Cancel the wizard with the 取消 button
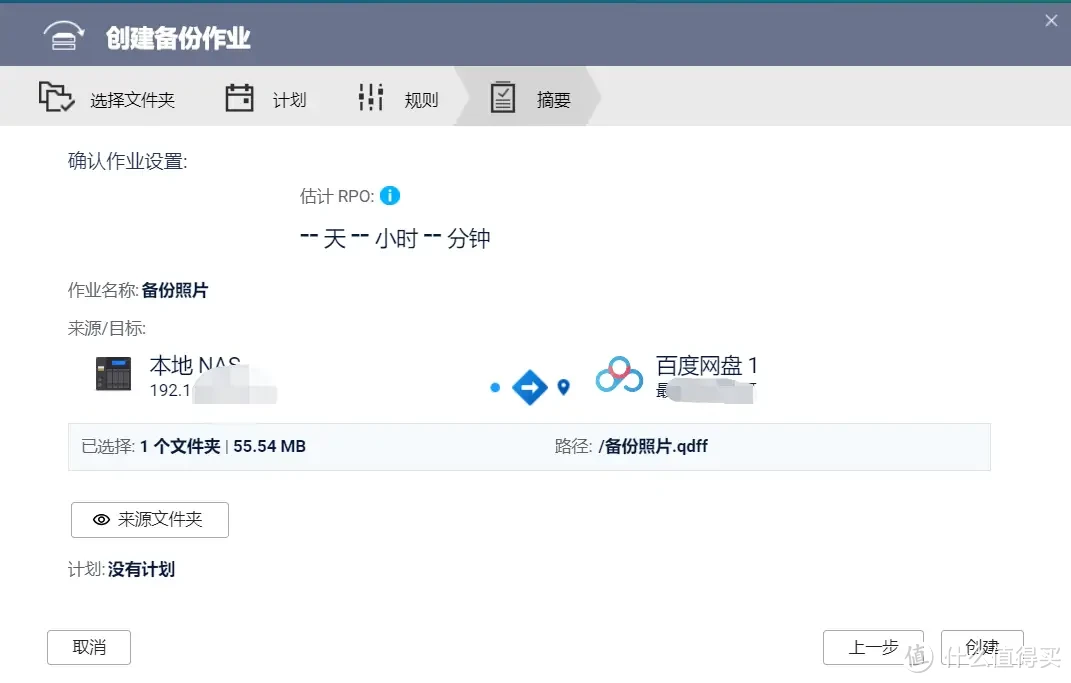Viewport: 1071px width, 683px height. pos(88,647)
